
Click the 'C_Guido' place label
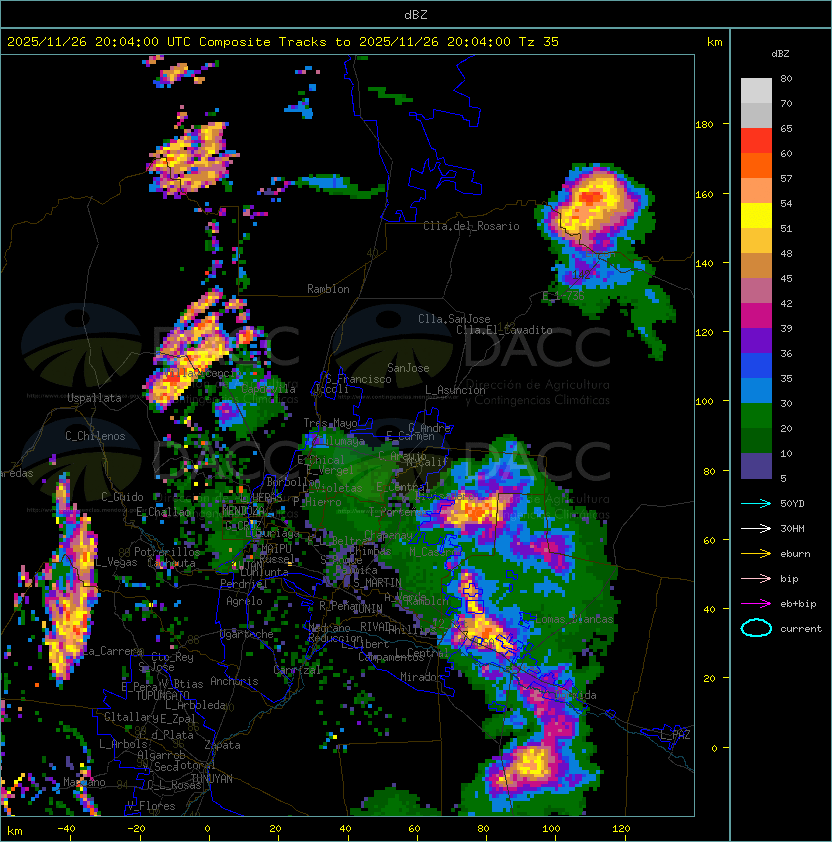(122, 497)
